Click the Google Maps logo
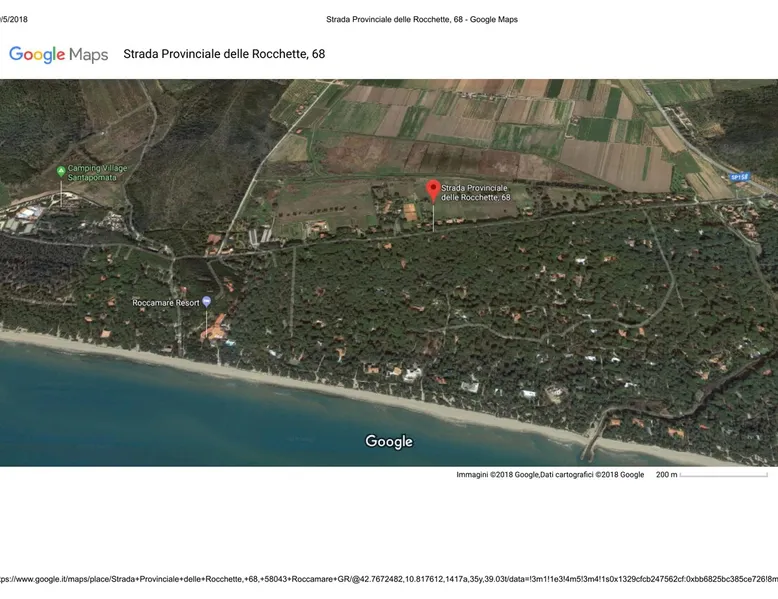This screenshot has width=778, height=599. click(58, 54)
